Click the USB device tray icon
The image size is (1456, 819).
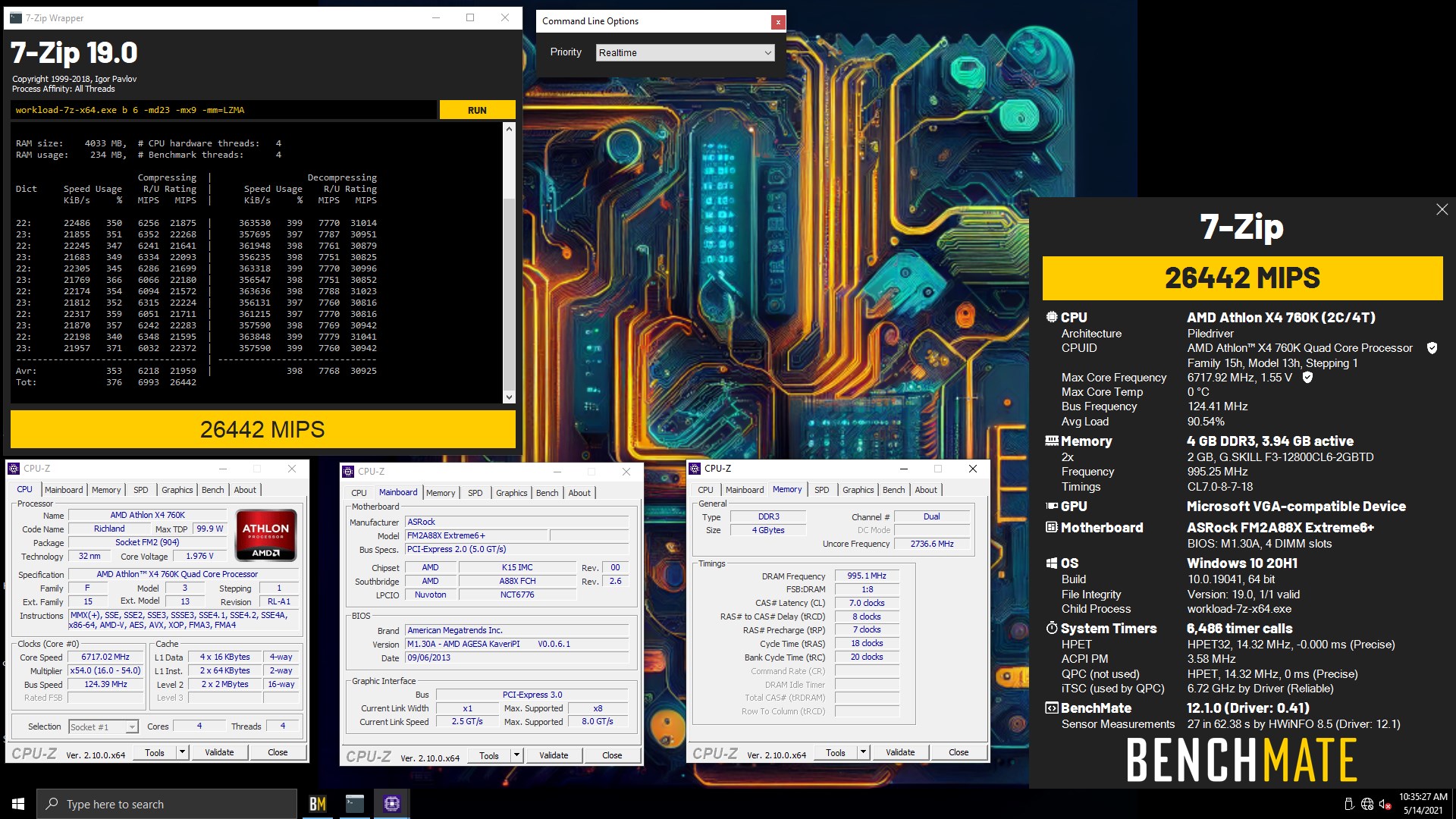1349,804
